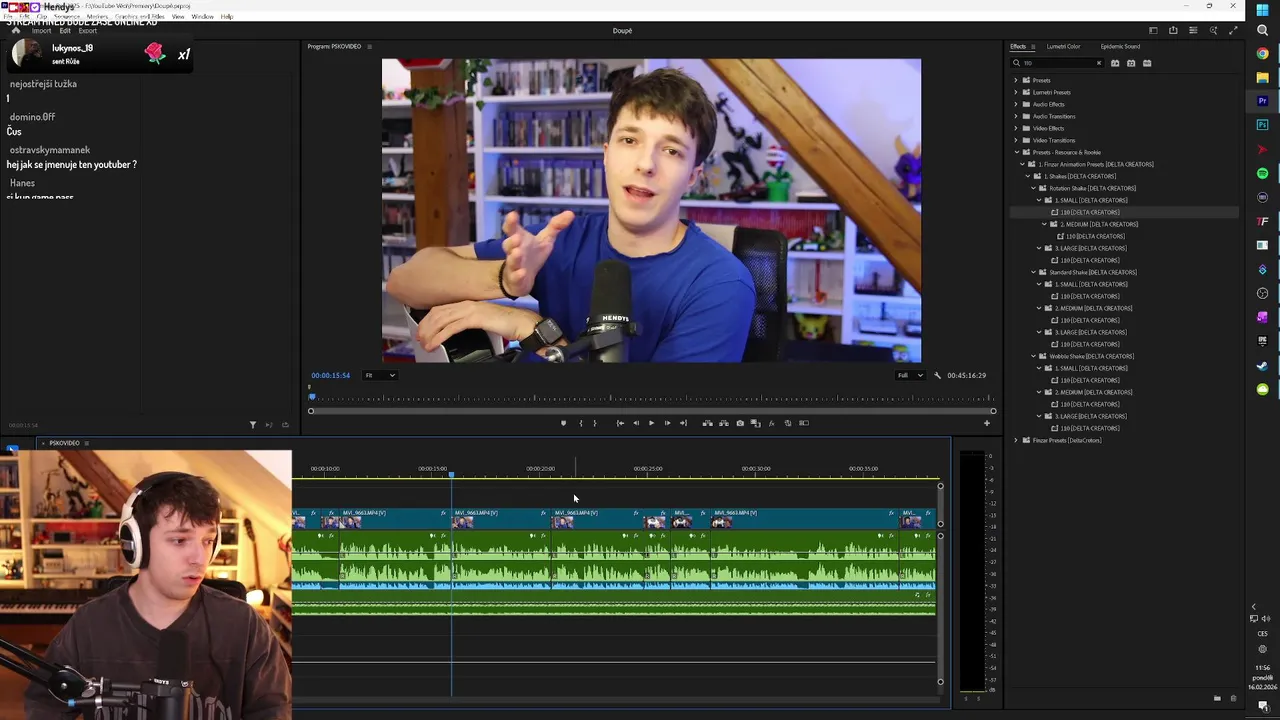This screenshot has height=720, width=1280.
Task: Open the PSKOVIDEO timeline panel menu
Action: pos(86,443)
